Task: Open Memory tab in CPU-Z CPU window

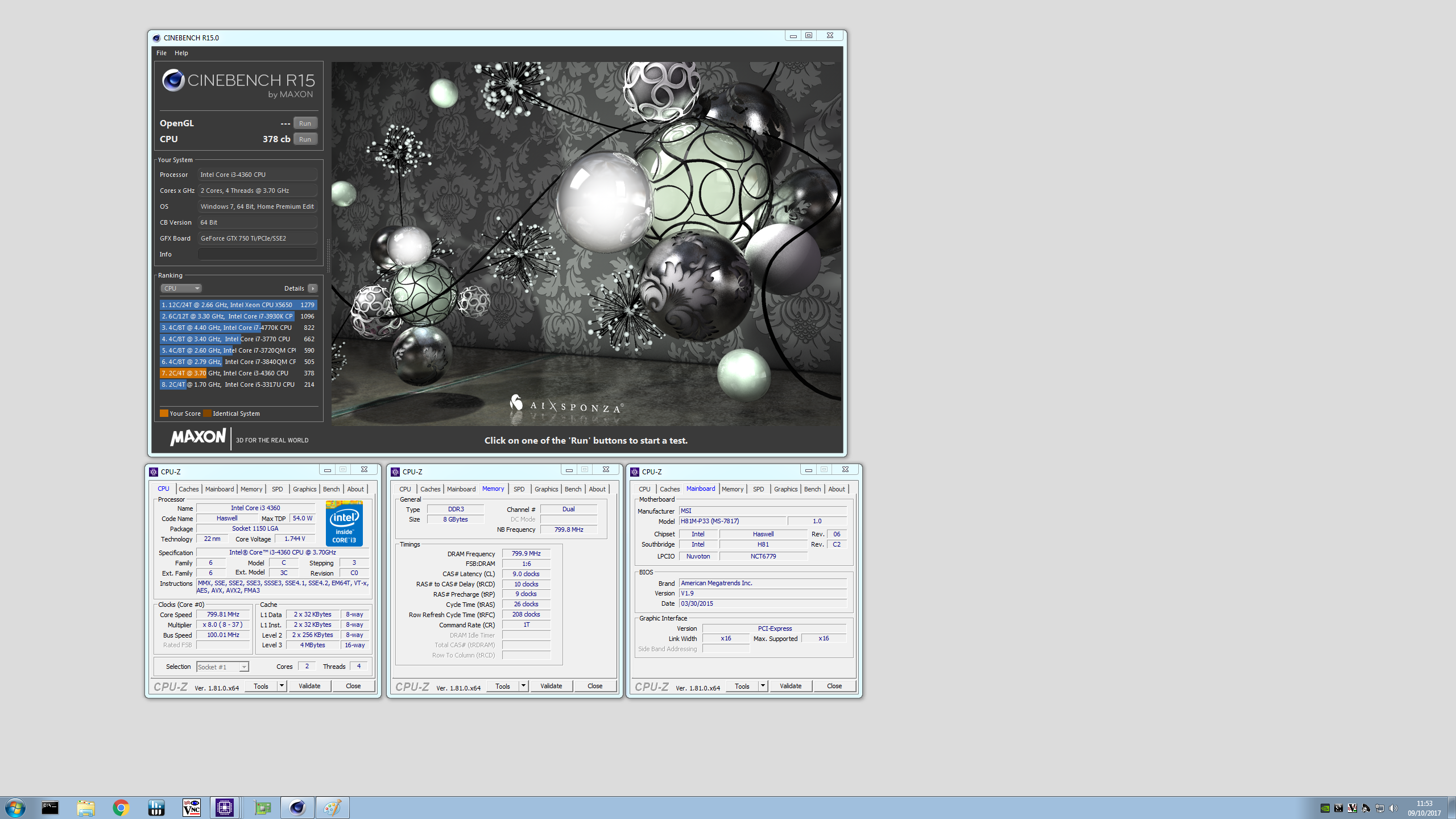Action: [251, 489]
